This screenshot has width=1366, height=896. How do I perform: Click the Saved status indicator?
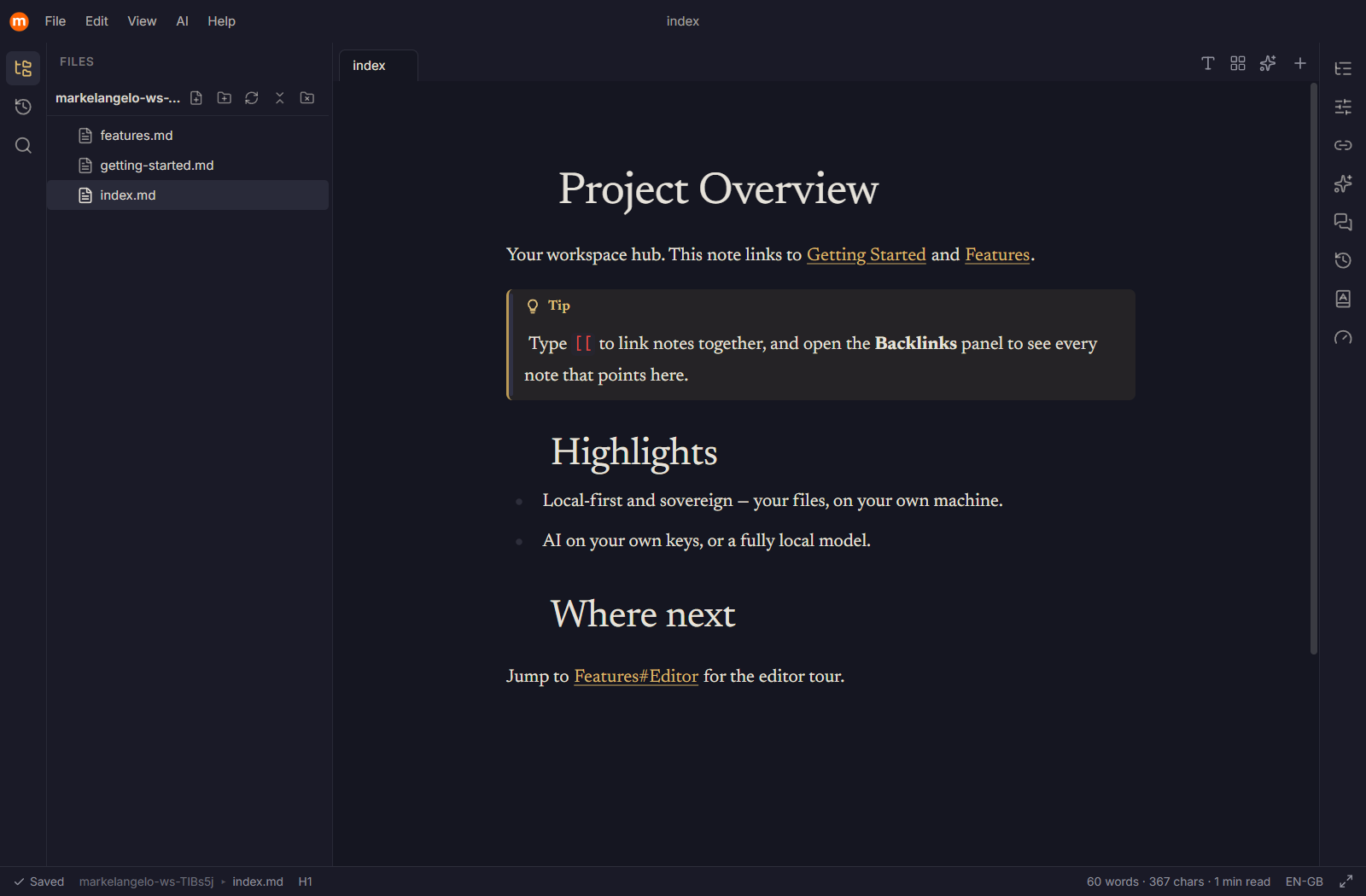tap(38, 881)
